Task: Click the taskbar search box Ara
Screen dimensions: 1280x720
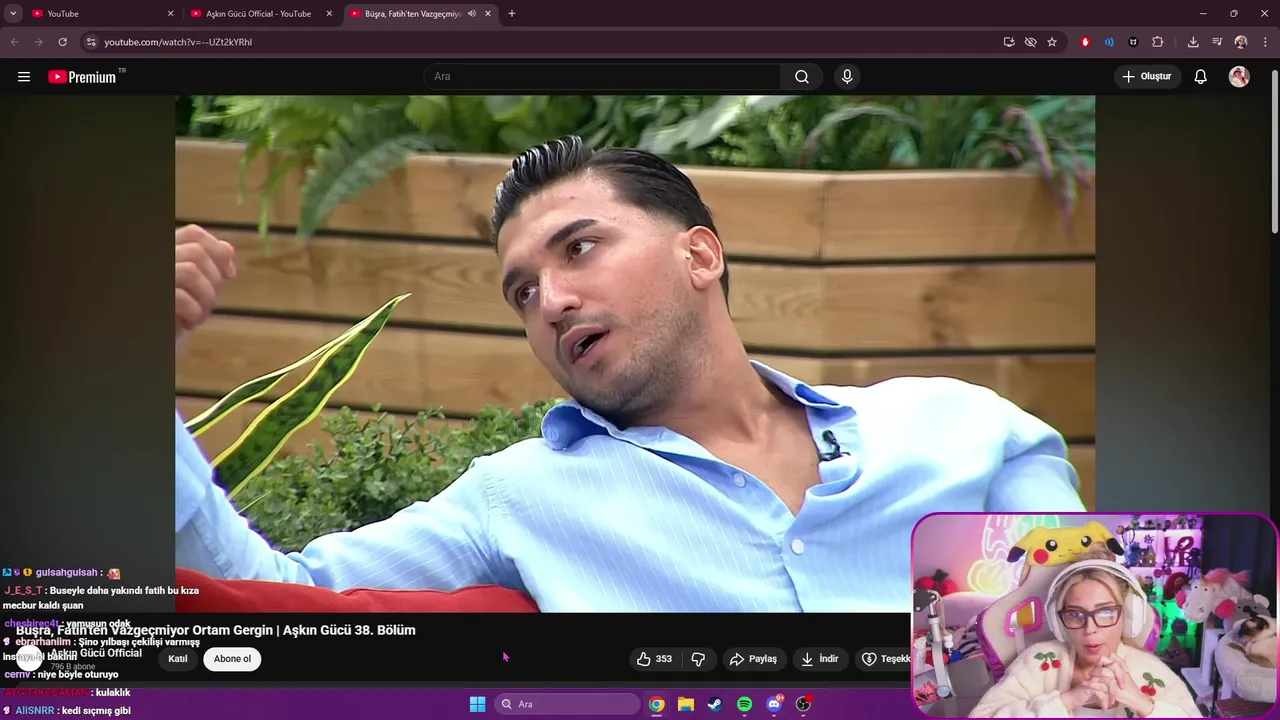Action: coord(567,704)
